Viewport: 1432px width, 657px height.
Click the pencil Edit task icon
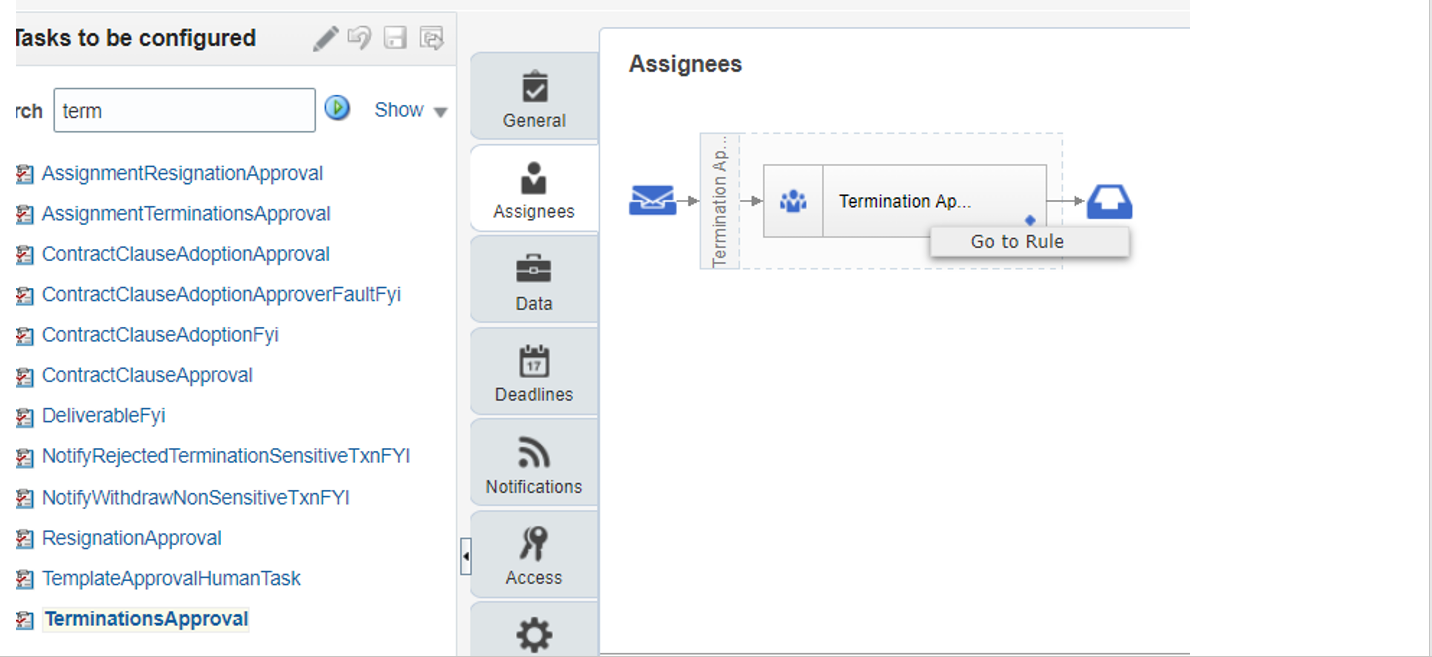(x=325, y=37)
